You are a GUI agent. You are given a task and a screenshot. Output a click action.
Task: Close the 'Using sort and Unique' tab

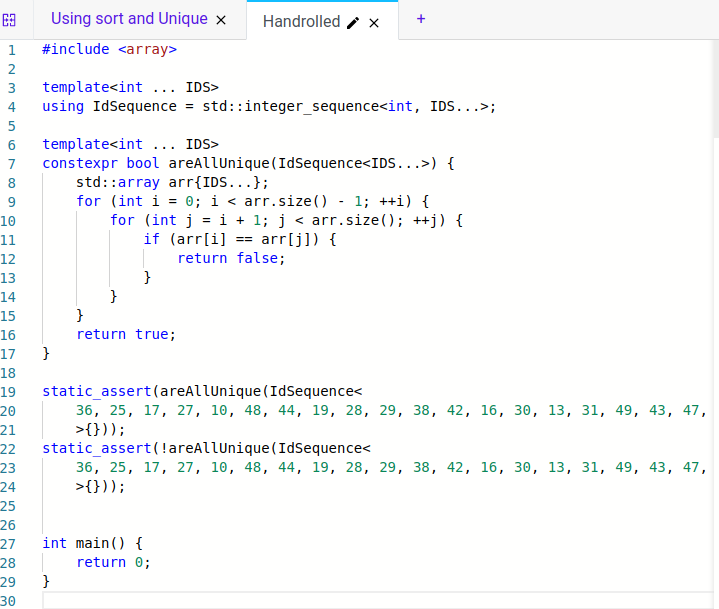click(221, 20)
